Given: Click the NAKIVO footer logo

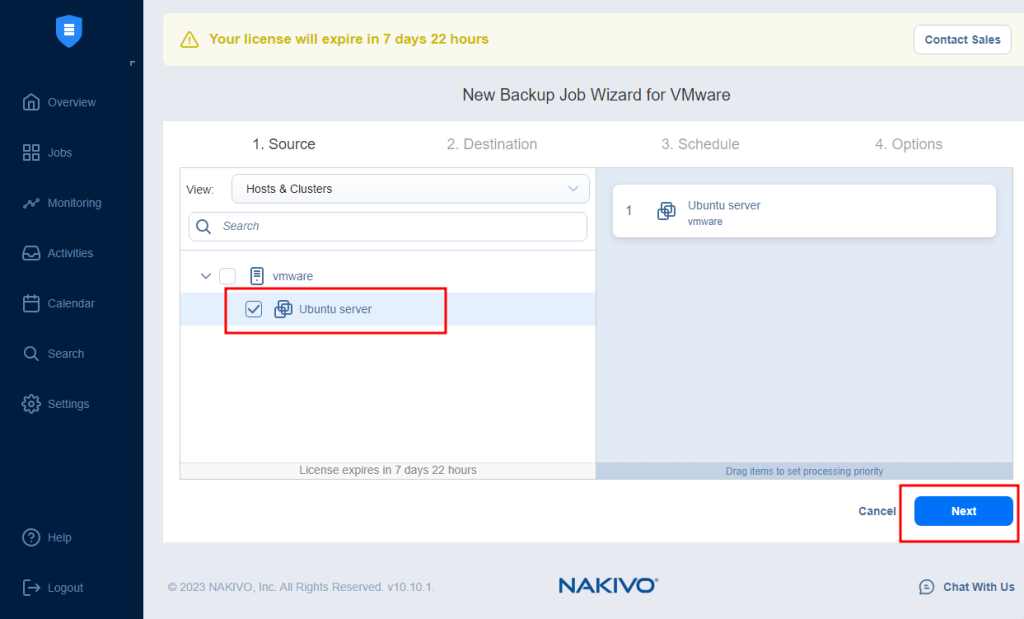Looking at the screenshot, I should click(608, 585).
